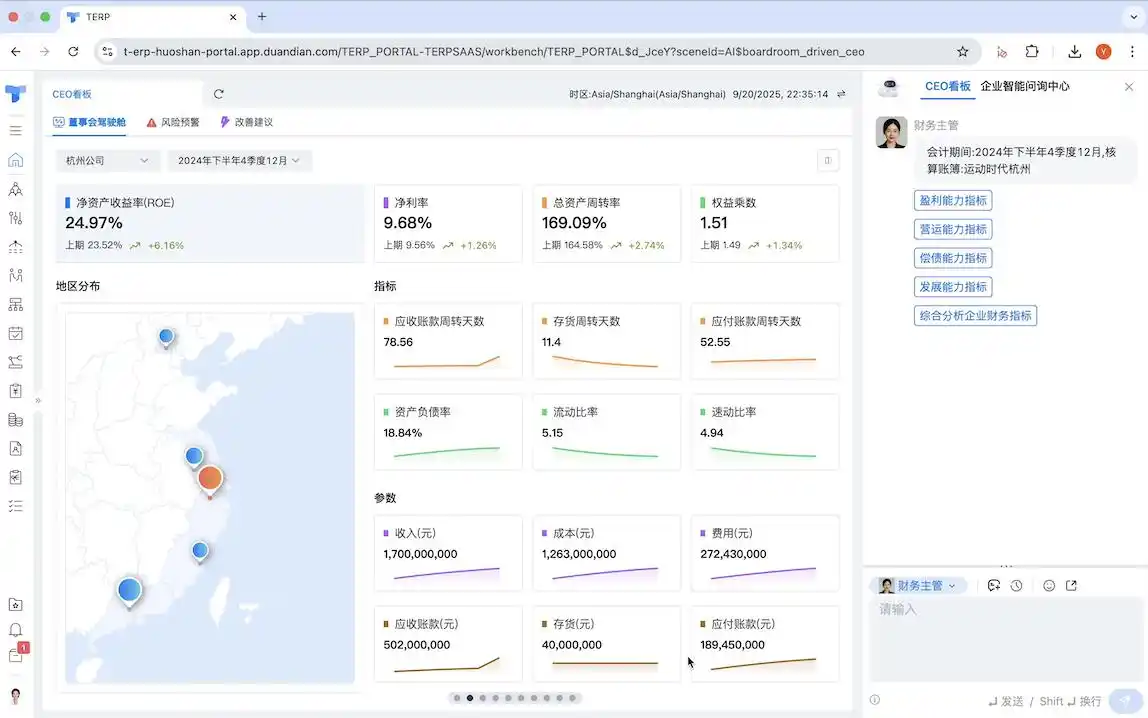Go to the home icon in sidebar
1148x718 pixels.
[x=15, y=160]
